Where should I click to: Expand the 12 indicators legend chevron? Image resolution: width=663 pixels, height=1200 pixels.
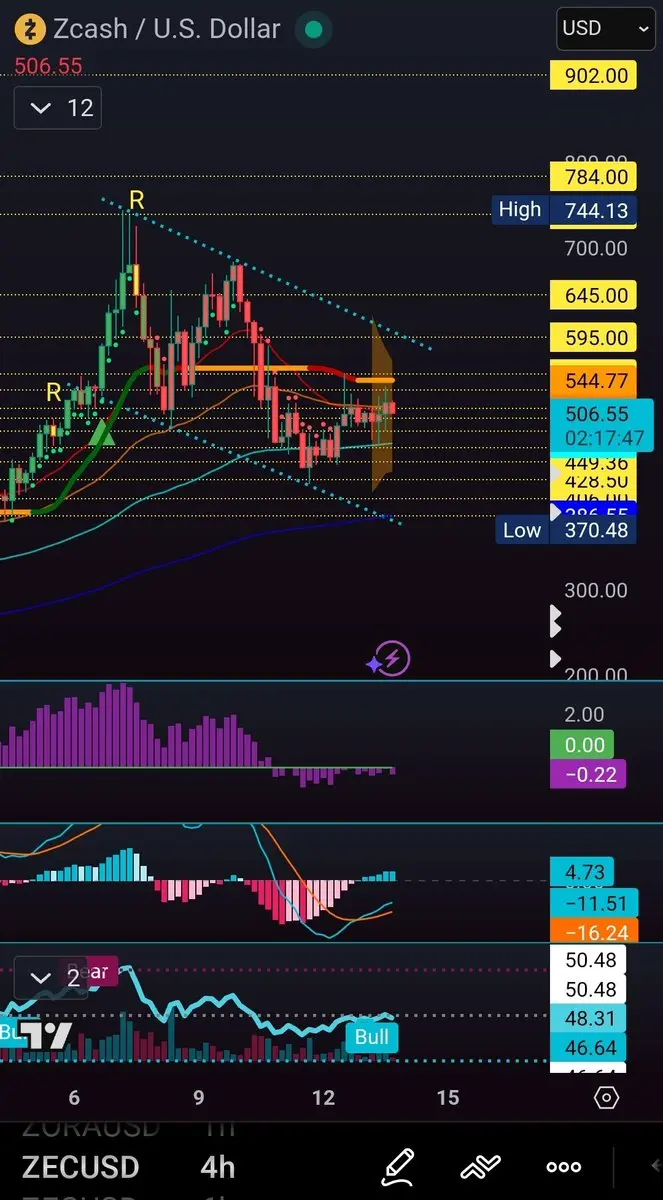[41, 108]
